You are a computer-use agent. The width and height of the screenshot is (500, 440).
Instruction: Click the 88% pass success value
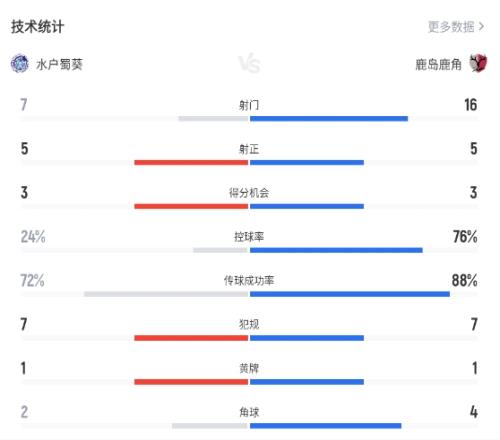(x=465, y=280)
